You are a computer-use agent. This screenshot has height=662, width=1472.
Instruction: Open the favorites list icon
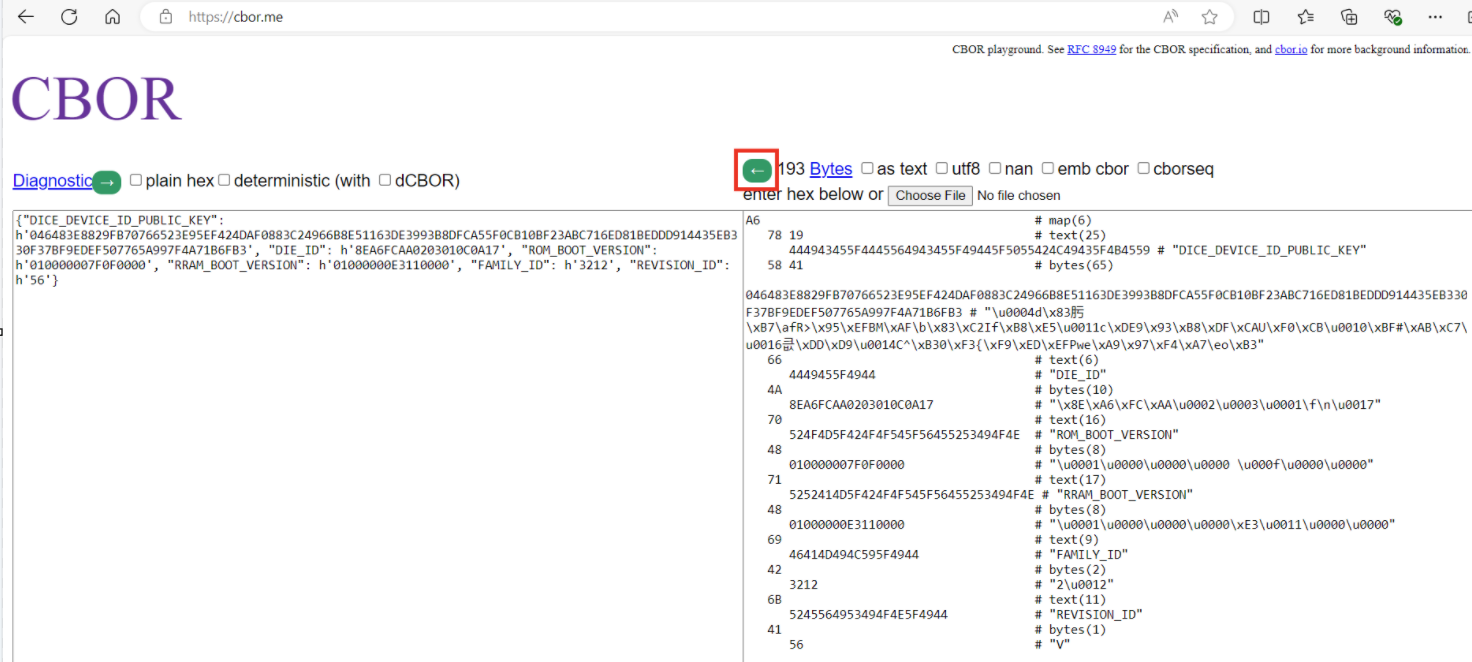[1306, 17]
